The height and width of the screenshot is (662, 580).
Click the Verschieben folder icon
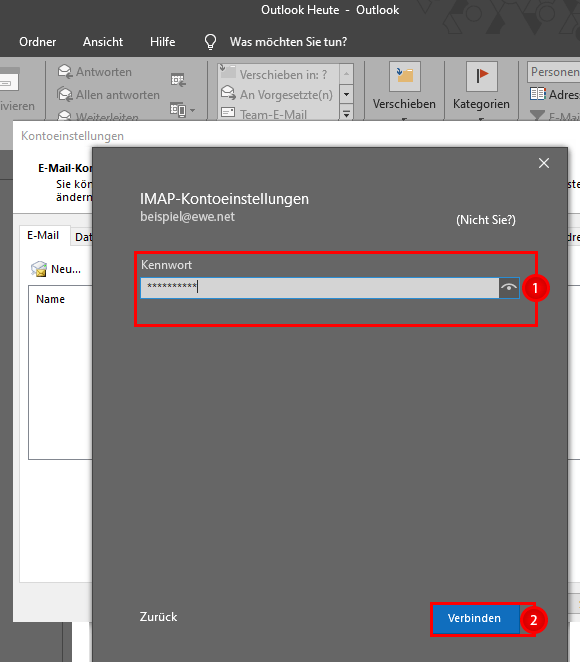pyautogui.click(x=405, y=76)
